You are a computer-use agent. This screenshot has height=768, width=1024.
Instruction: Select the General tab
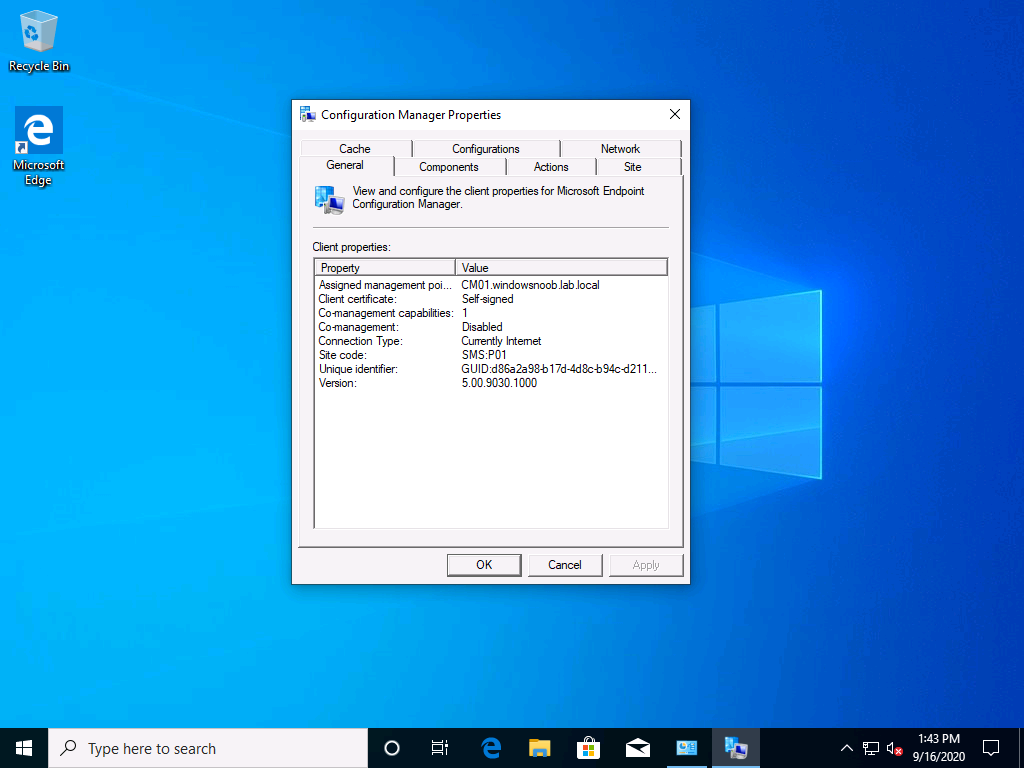(345, 165)
